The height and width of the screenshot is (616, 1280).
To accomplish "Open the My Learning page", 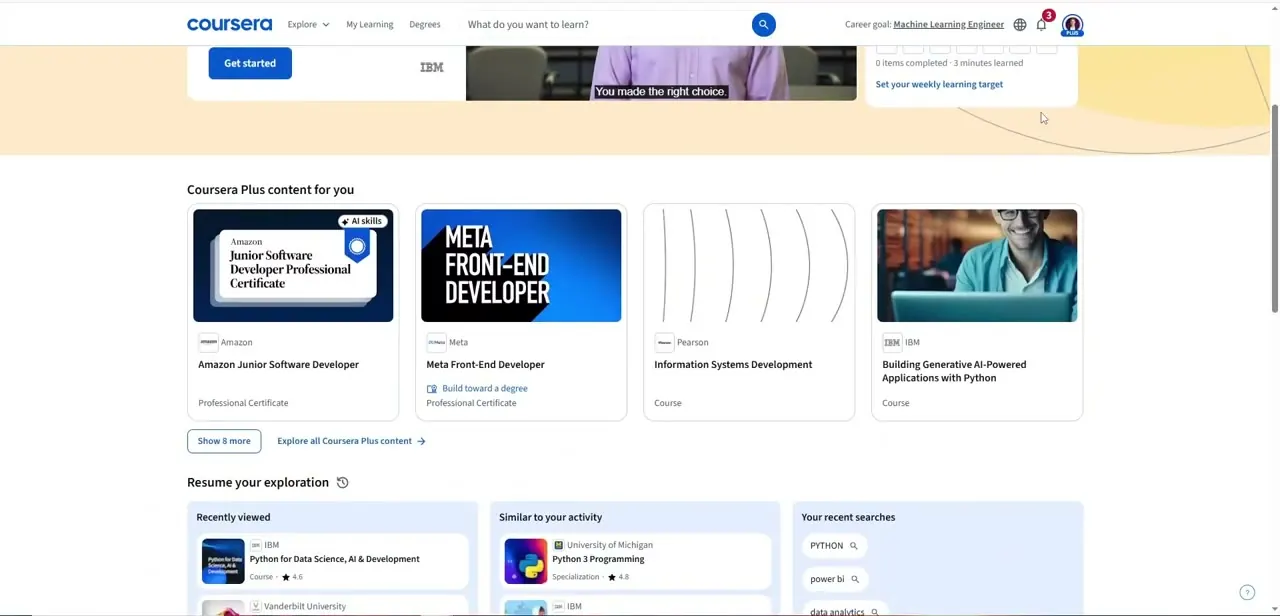I will point(369,24).
